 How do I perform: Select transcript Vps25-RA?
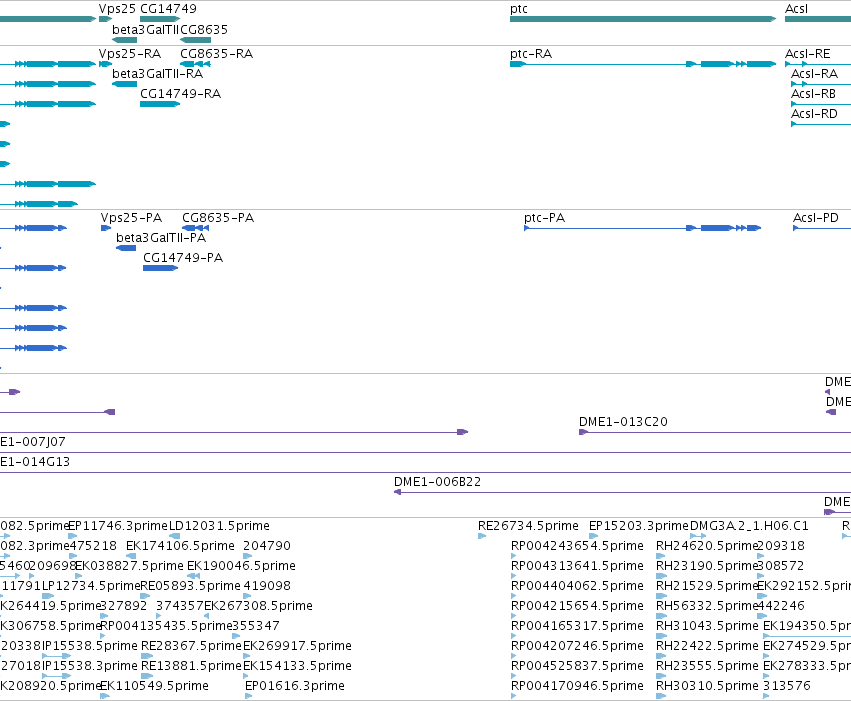[x=130, y=54]
